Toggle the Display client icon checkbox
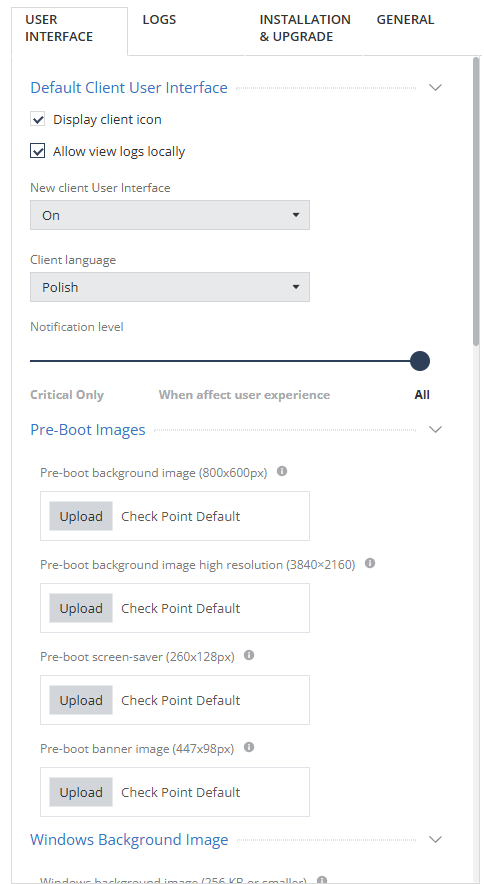The width and height of the screenshot is (484, 884). pos(38,119)
